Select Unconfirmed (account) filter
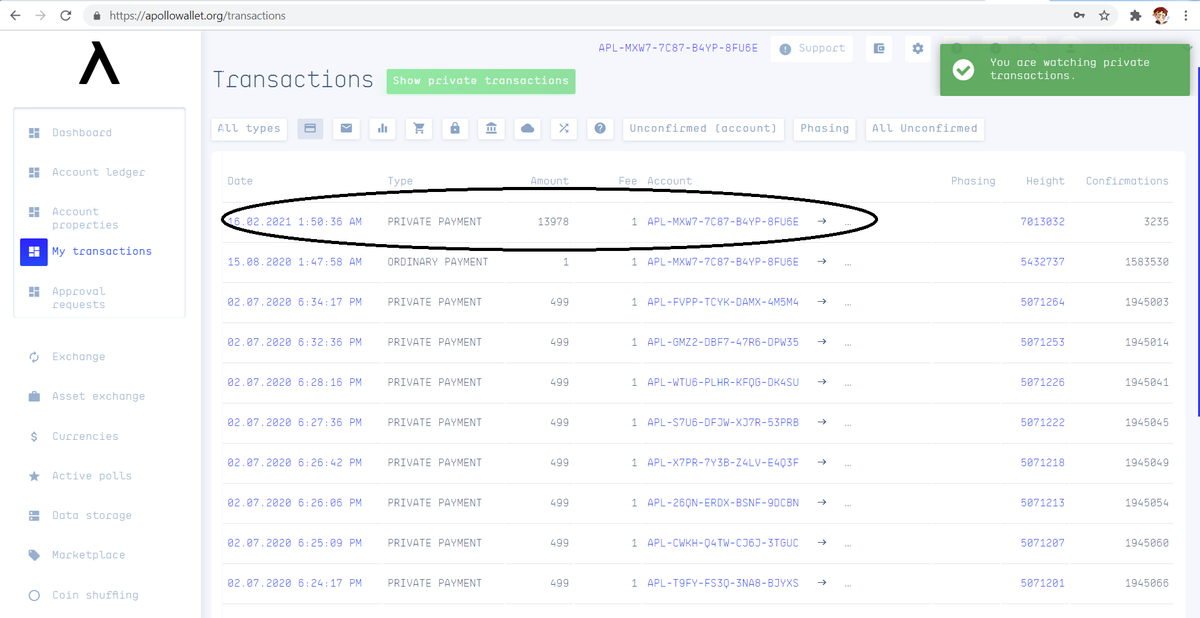Viewport: 1200px width, 618px height. [703, 128]
